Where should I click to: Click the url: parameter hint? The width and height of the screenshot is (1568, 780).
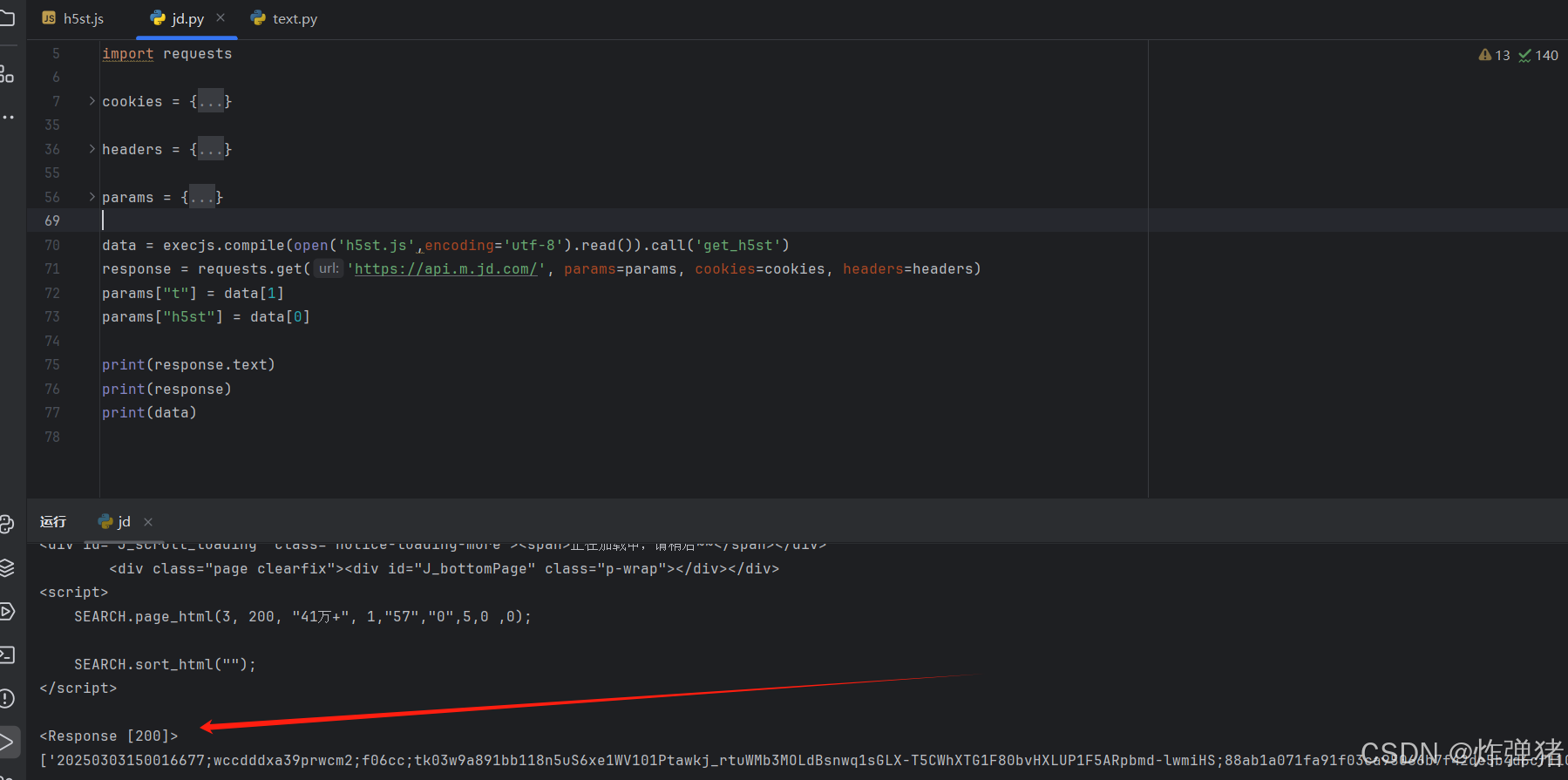329,268
